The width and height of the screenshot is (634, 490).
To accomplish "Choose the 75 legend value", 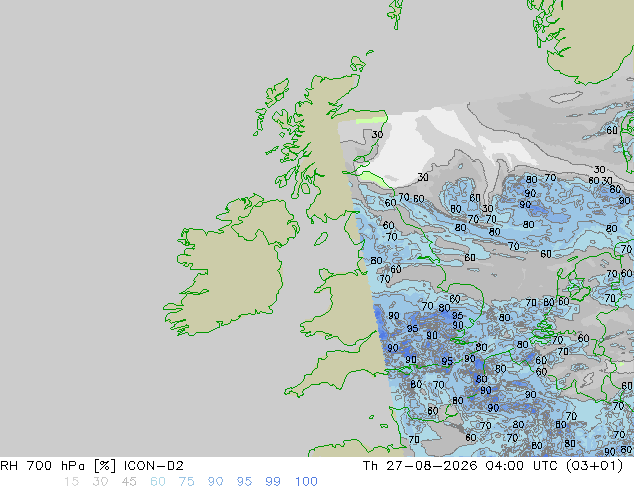I will click(x=186, y=482).
